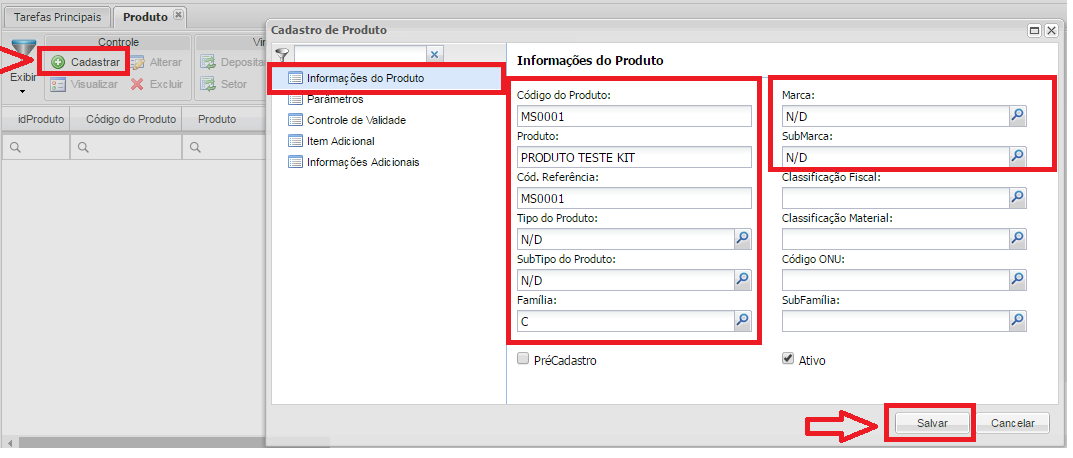The image size is (1073, 458).
Task: Open the Código ONU lookup icon
Action: [1017, 280]
